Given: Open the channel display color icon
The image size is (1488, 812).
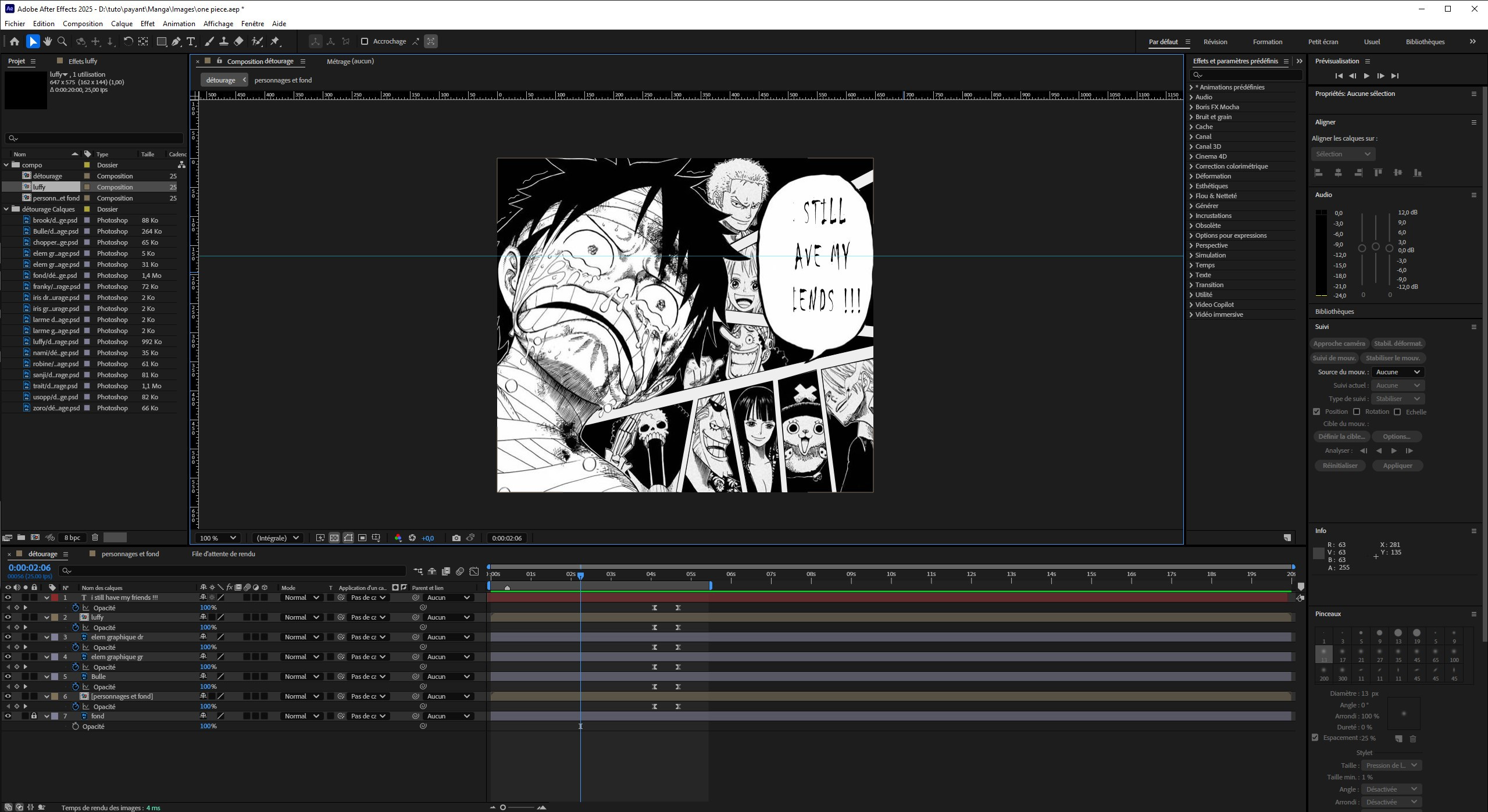Looking at the screenshot, I should tap(398, 538).
